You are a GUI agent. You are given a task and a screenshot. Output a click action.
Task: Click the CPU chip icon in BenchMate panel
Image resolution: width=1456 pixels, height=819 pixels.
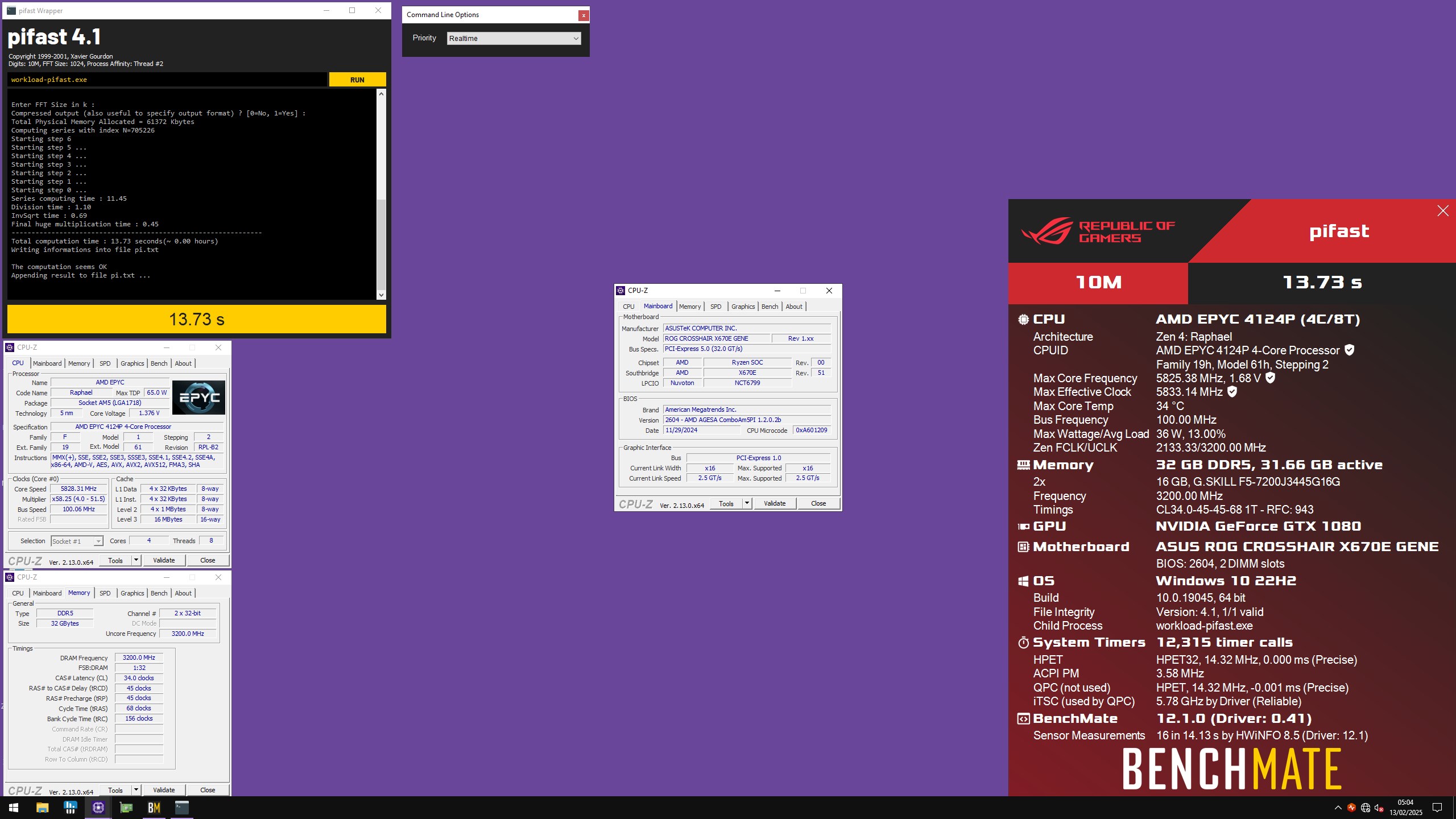pos(1023,320)
